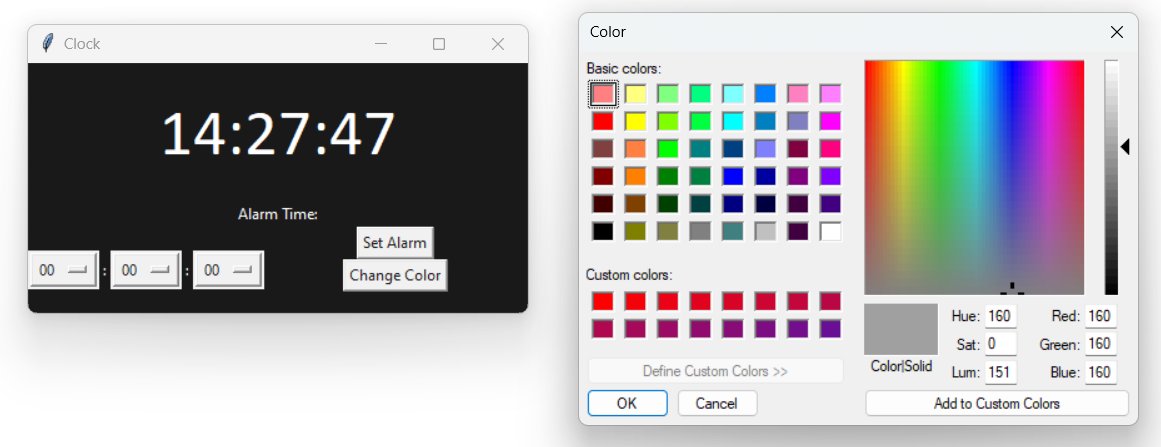This screenshot has width=1161, height=447.
Task: Click the Blue value field
Action: click(1100, 372)
